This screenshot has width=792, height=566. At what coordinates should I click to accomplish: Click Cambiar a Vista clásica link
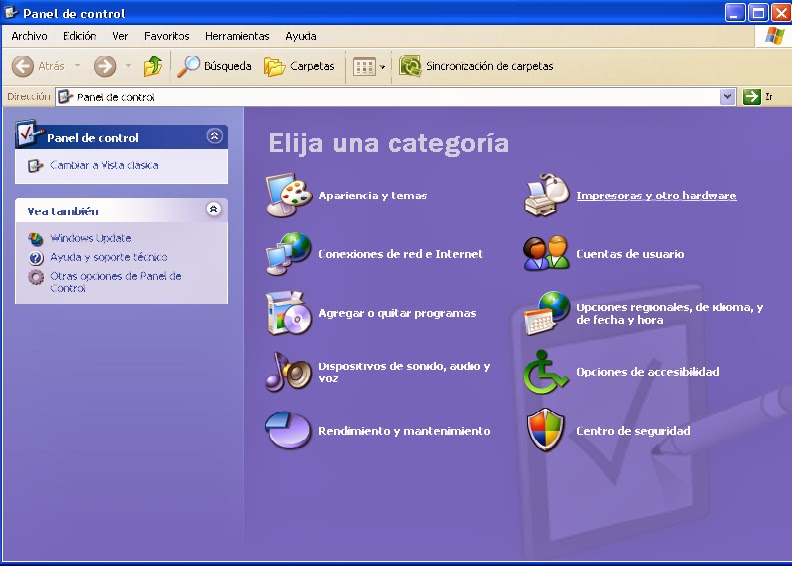click(104, 165)
